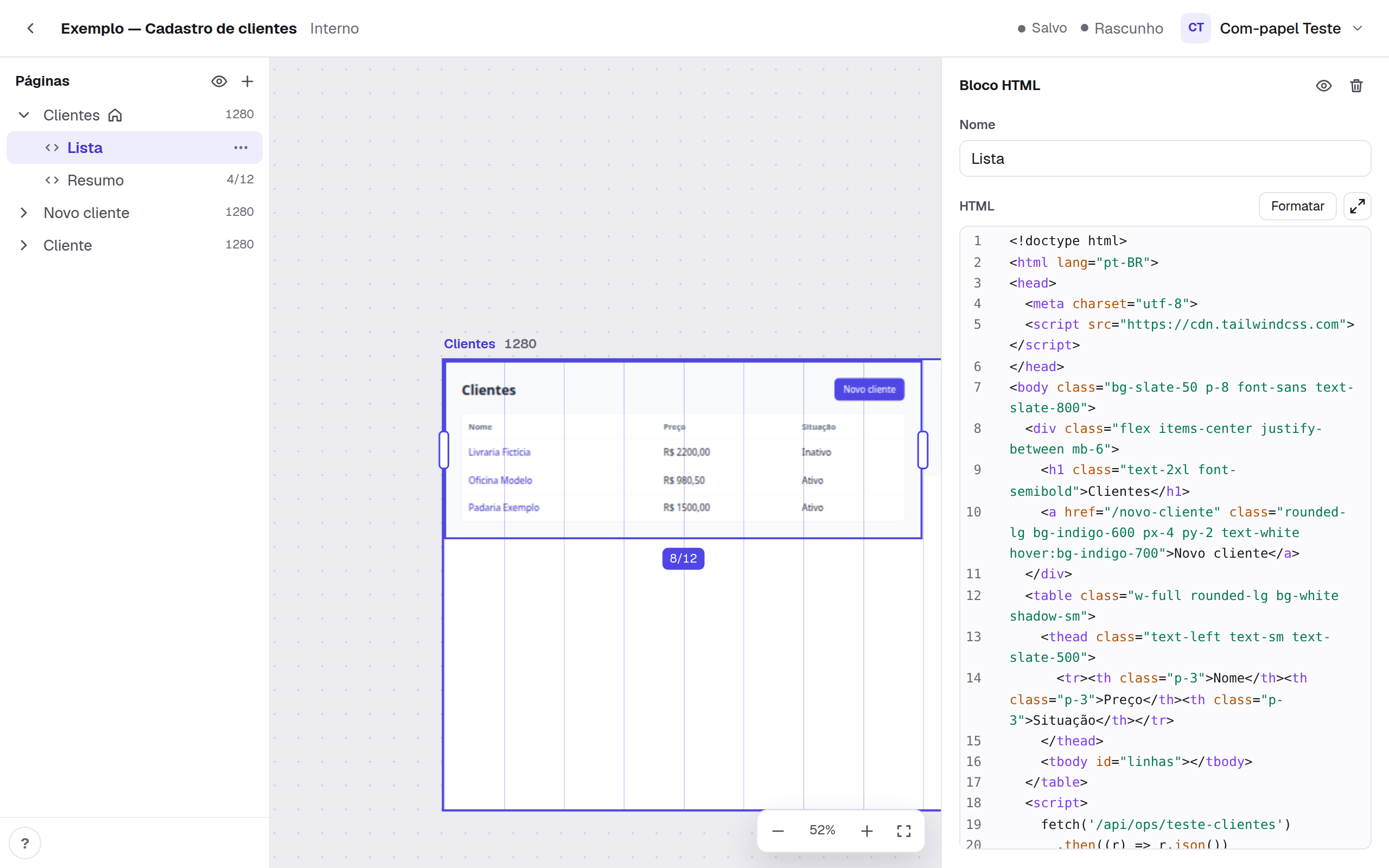Click the Oficina Modelo link in preview
This screenshot has height=868, width=1389.
500,480
